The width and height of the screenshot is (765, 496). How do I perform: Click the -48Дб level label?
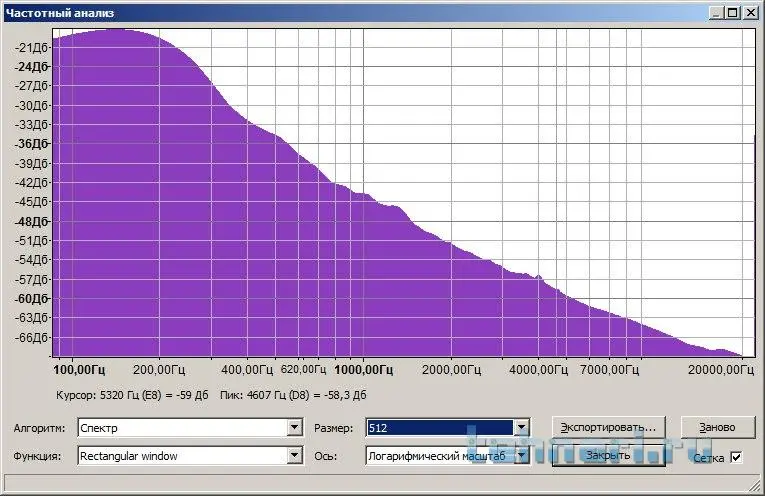coord(32,221)
